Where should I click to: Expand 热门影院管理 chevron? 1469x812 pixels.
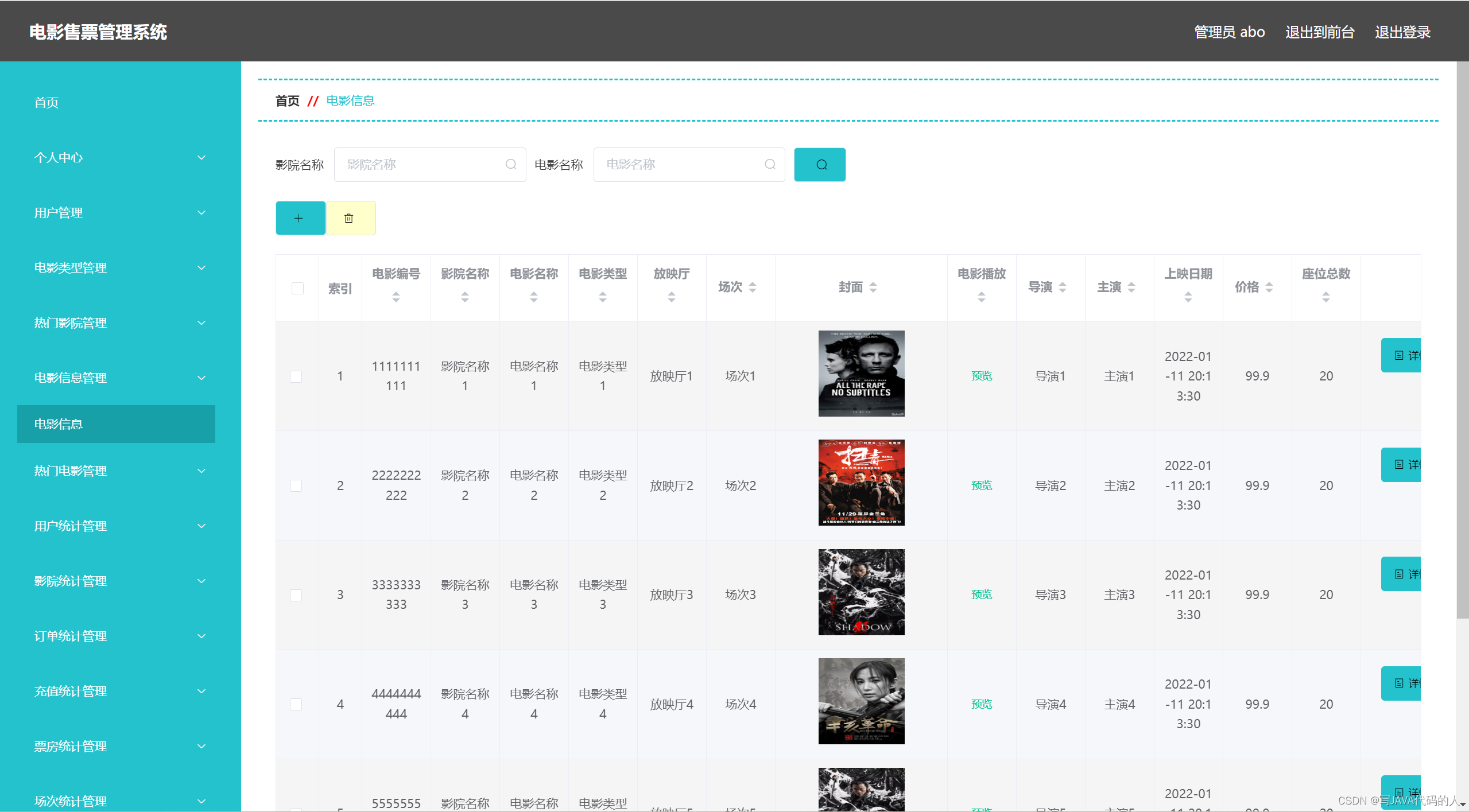point(201,323)
